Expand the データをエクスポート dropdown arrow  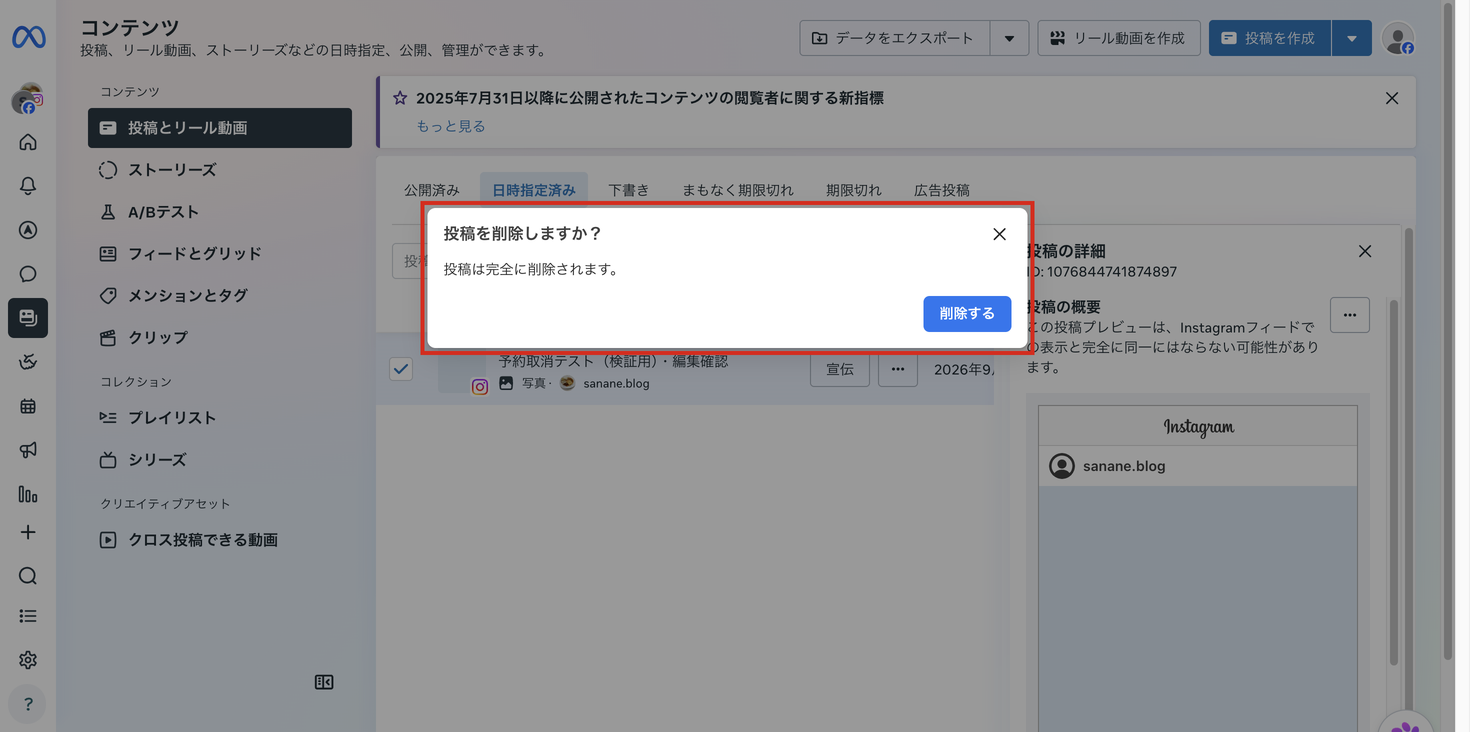coord(1009,38)
